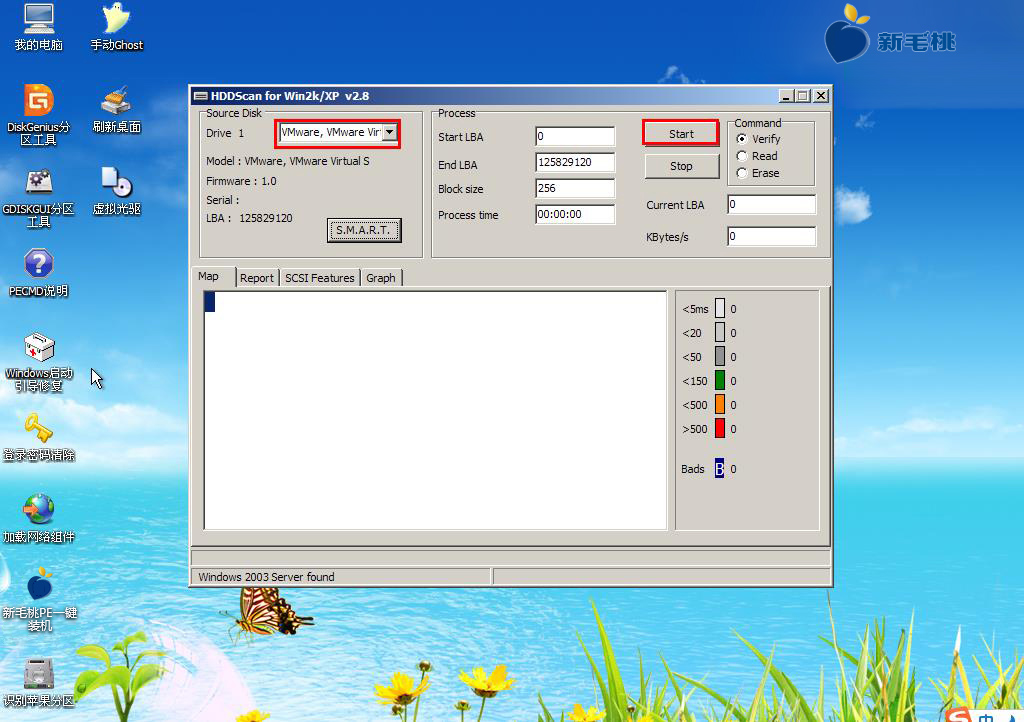Click the Bads blue B swatch
The width and height of the screenshot is (1024, 722).
click(719, 468)
